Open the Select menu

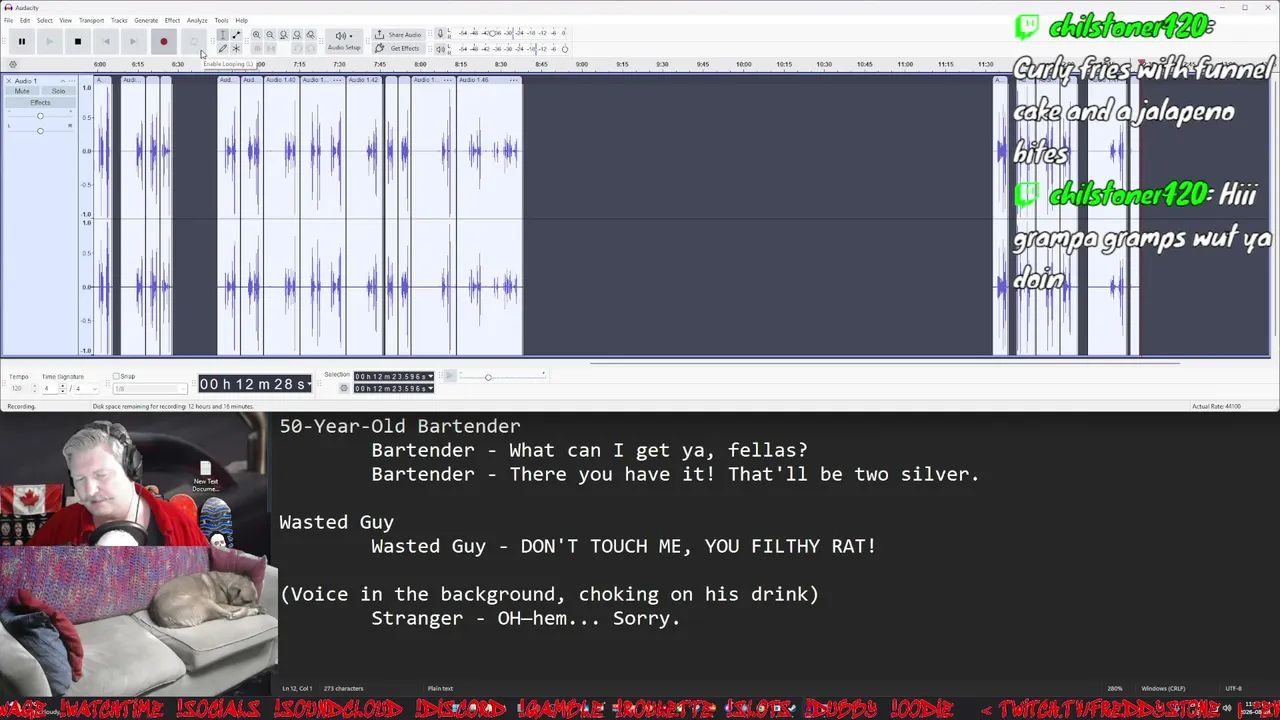45,20
